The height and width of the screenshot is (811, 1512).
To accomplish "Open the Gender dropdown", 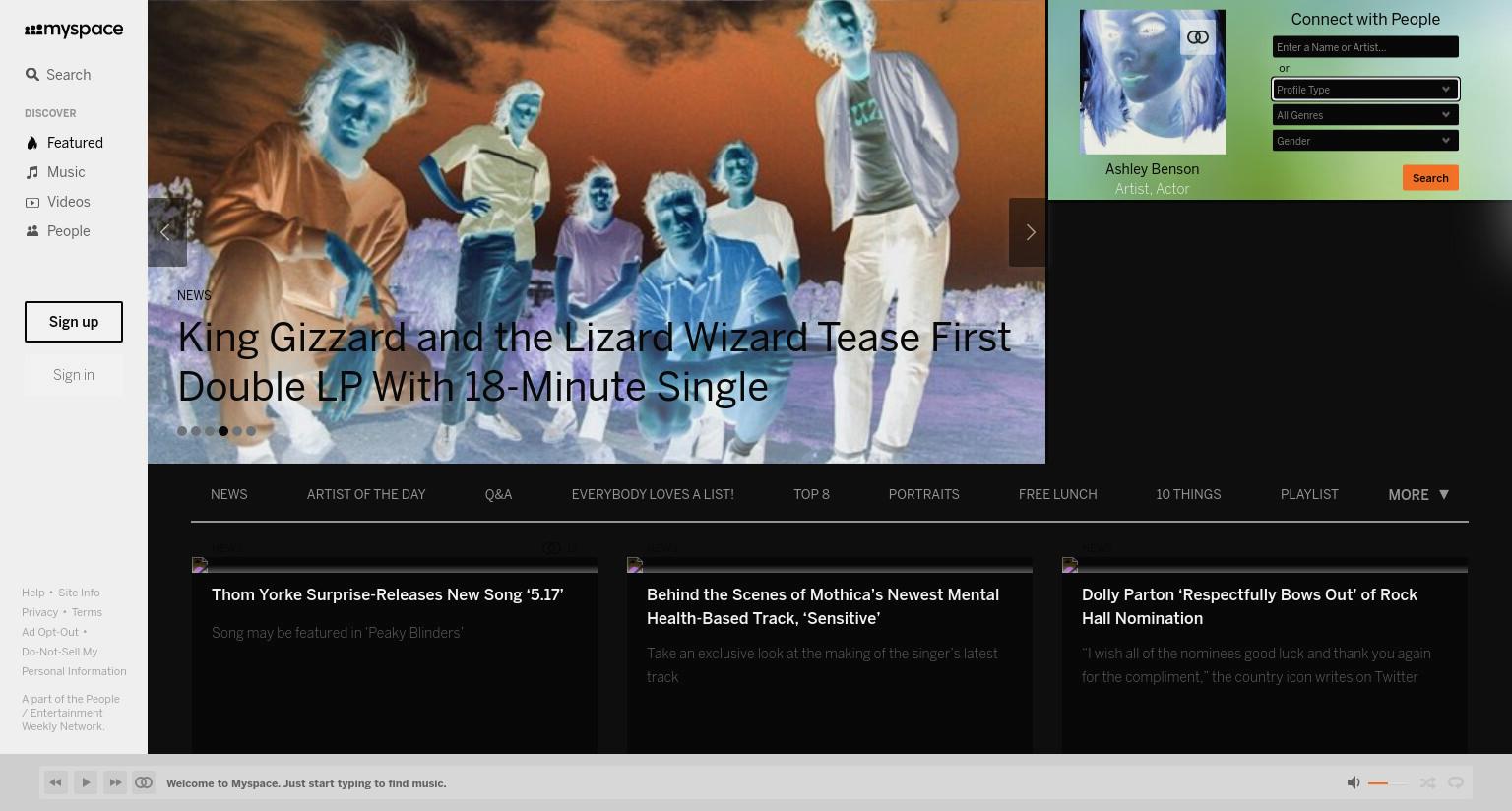I will click(x=1365, y=141).
